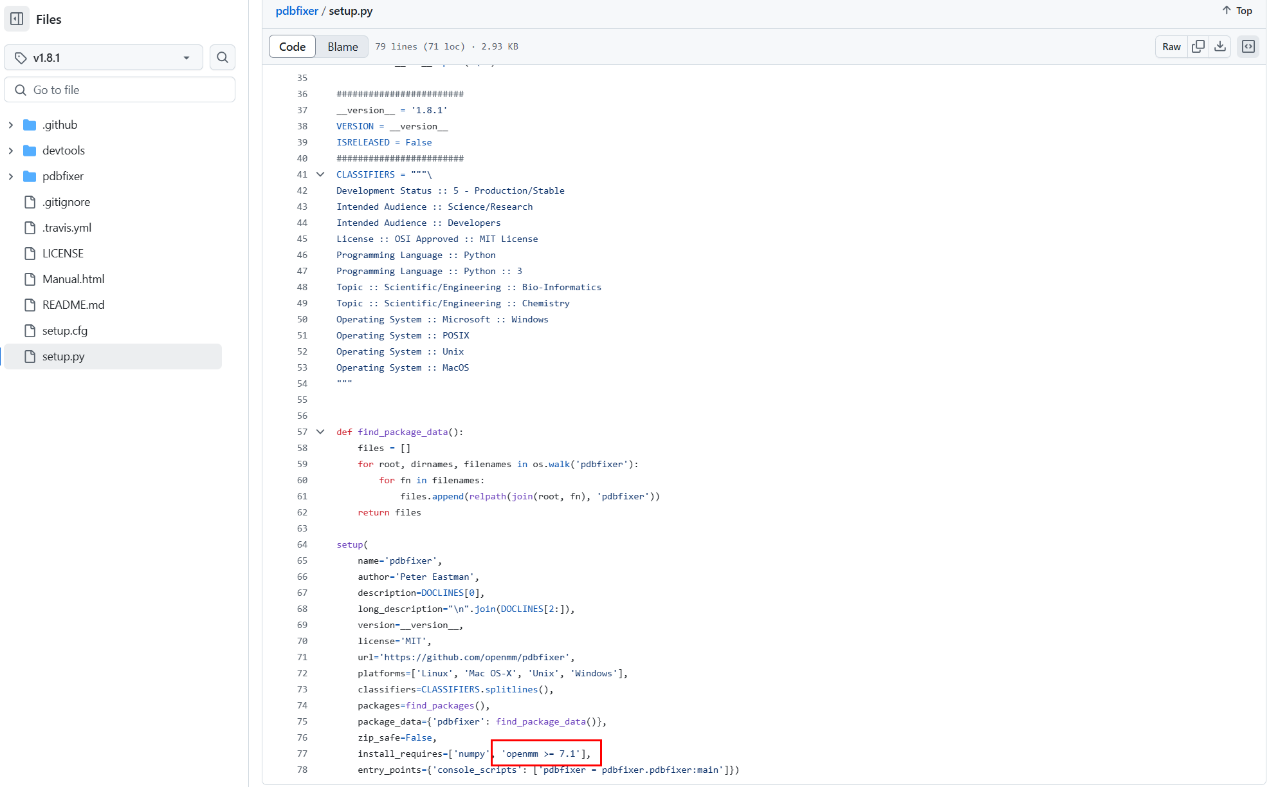Open the code symbols panel
1269x787 pixels.
tap(1247, 46)
